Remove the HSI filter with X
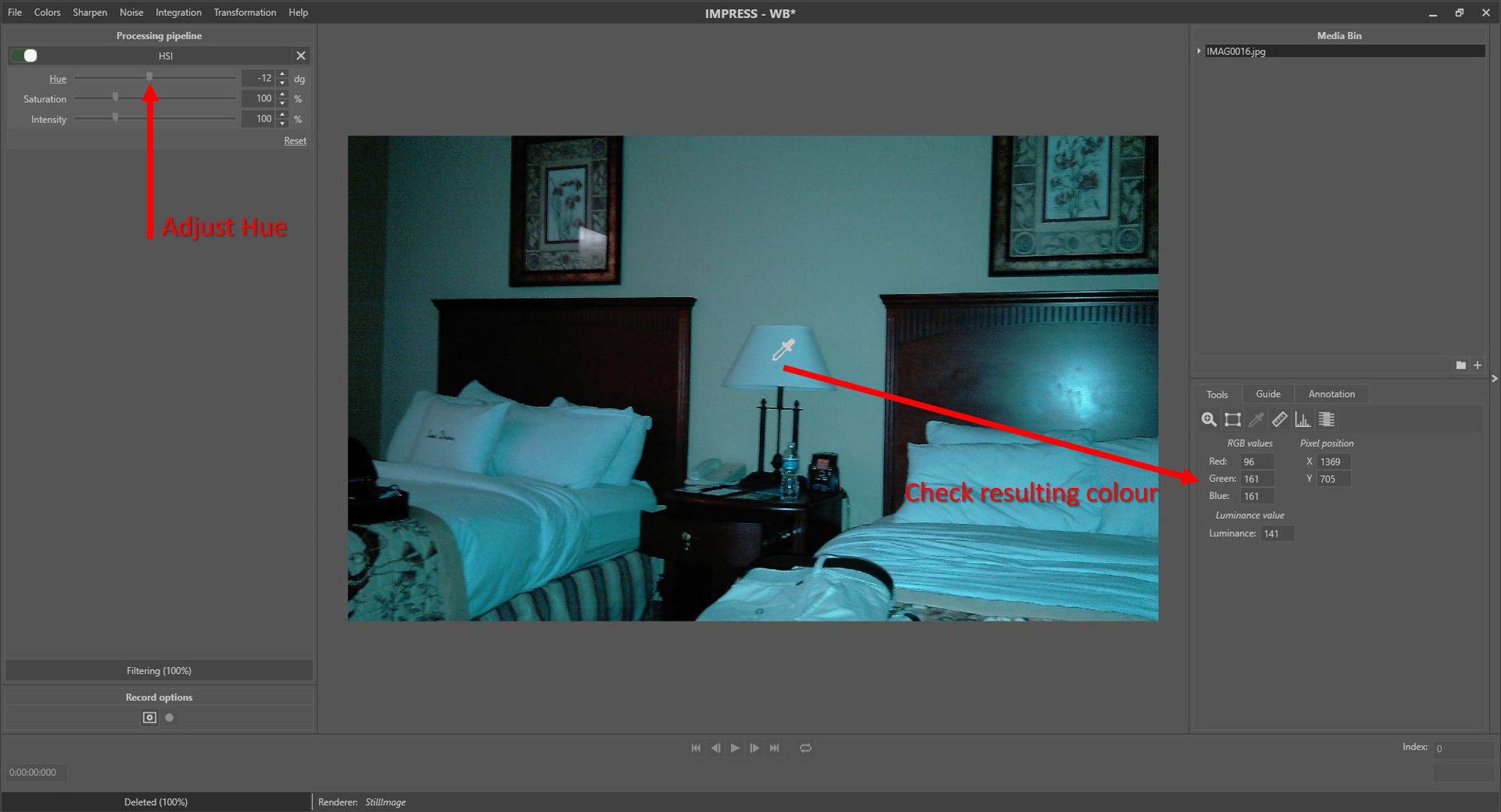Viewport: 1501px width, 812px height. (x=301, y=56)
